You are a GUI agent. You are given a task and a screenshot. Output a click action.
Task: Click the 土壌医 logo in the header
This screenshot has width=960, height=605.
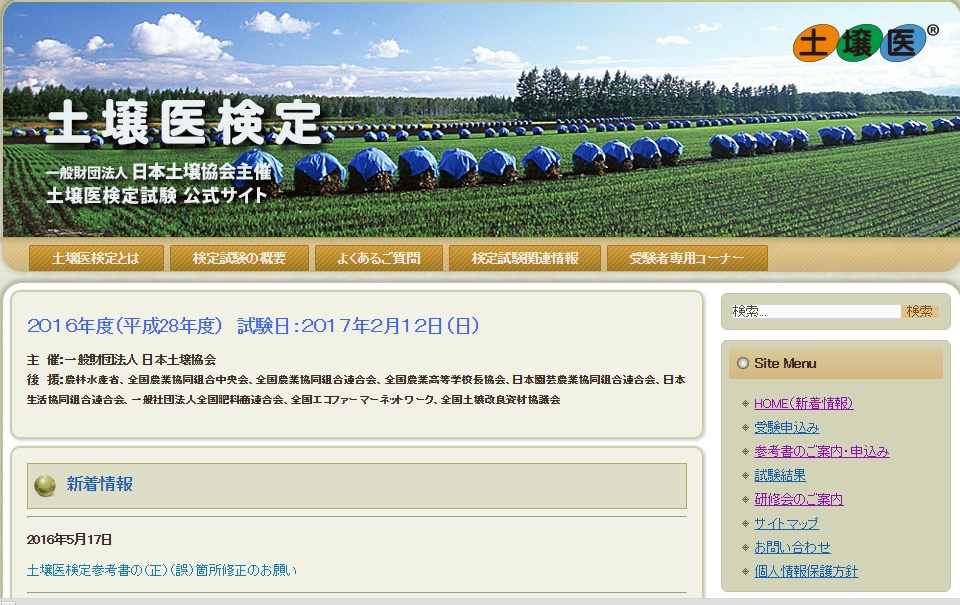tap(866, 43)
